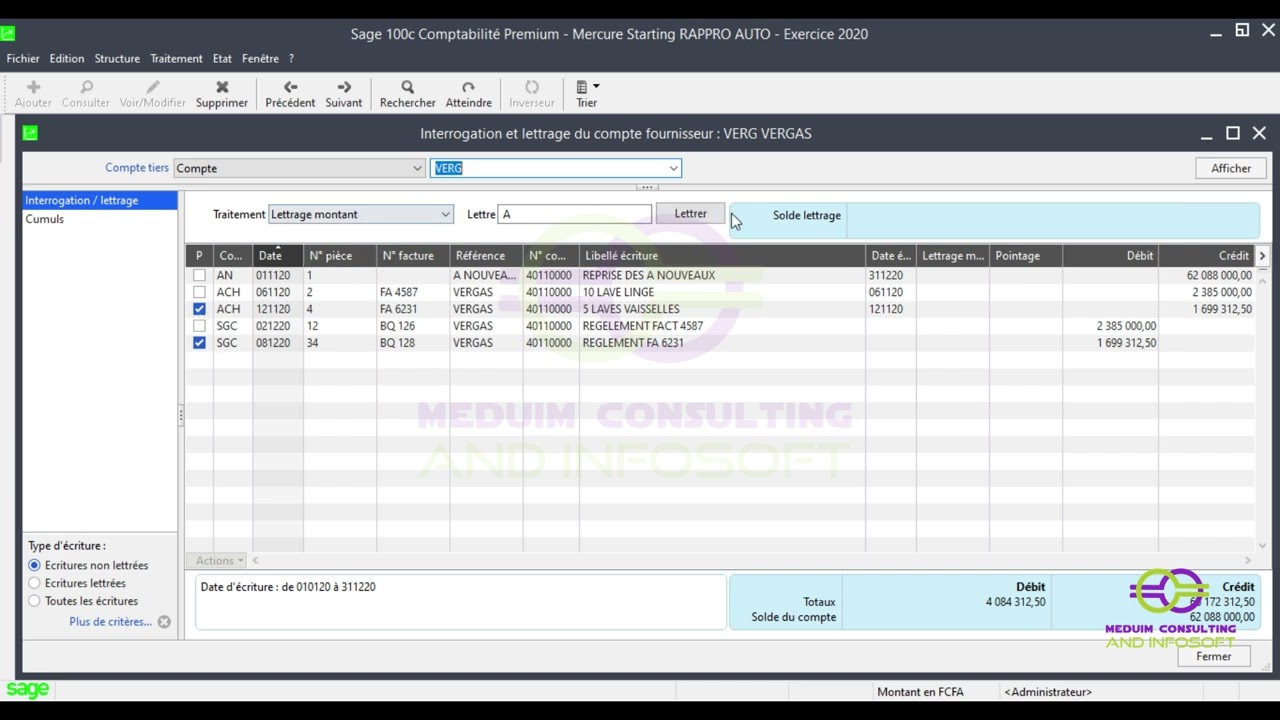Open the Edition menu
Viewport: 1280px width, 720px height.
point(67,59)
